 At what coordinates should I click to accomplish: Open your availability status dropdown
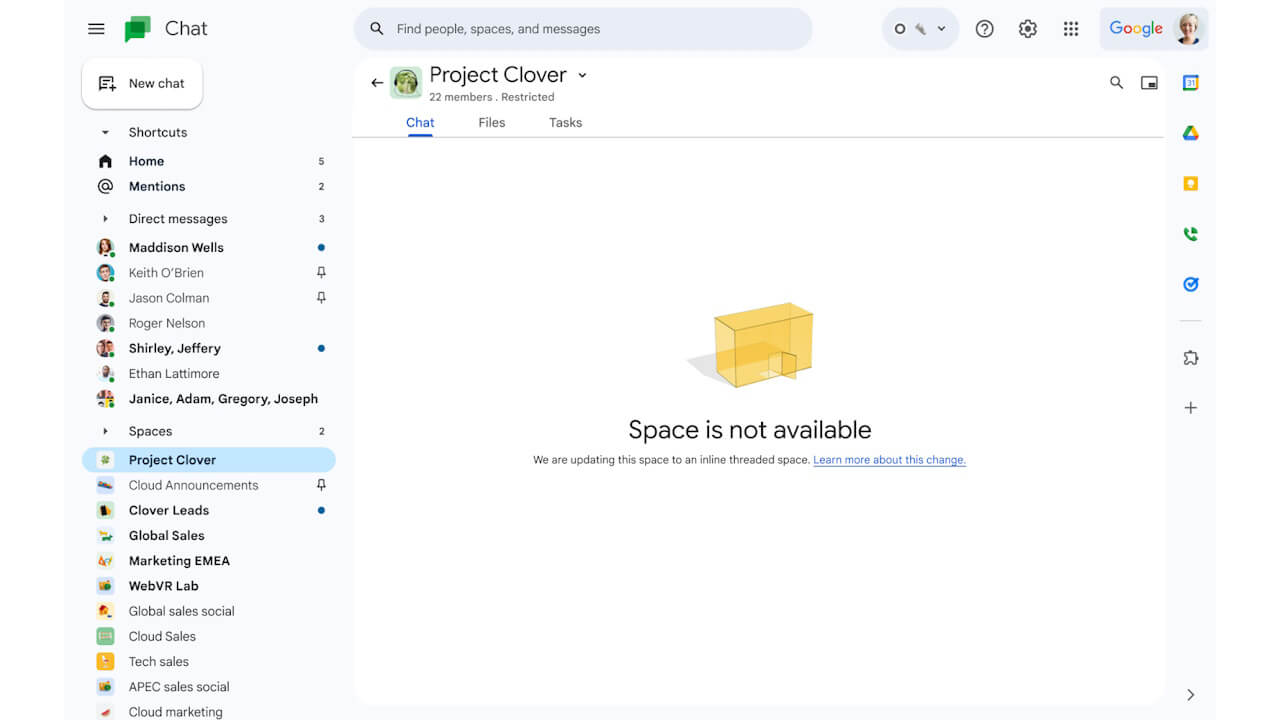click(x=919, y=29)
